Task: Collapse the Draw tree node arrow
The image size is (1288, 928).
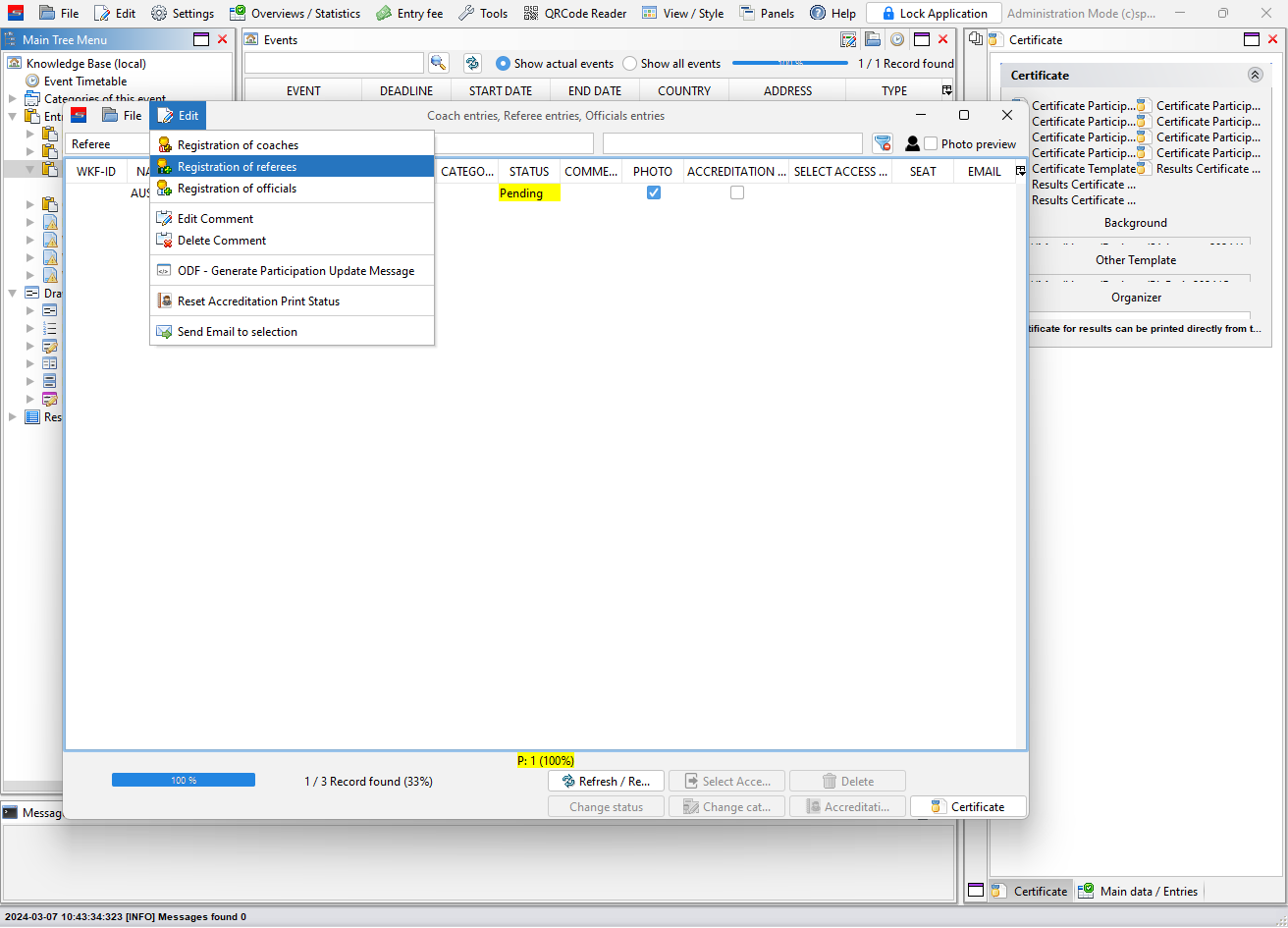Action: coord(13,293)
